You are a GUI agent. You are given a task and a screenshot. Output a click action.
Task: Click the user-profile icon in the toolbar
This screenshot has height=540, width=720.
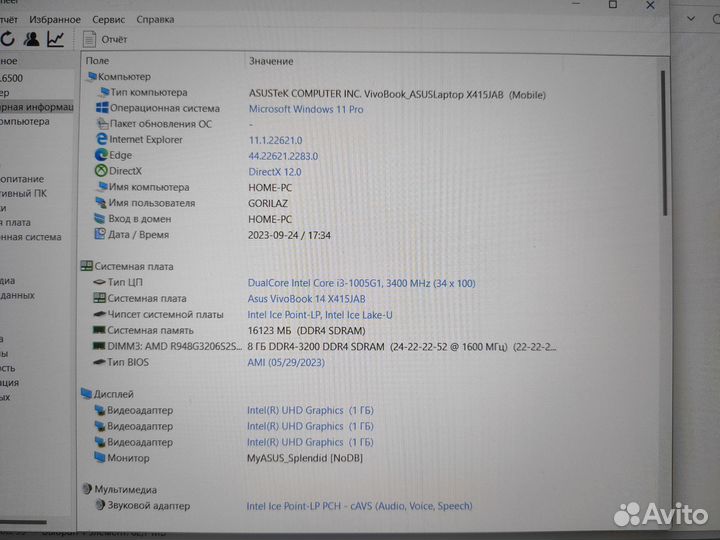tap(31, 39)
